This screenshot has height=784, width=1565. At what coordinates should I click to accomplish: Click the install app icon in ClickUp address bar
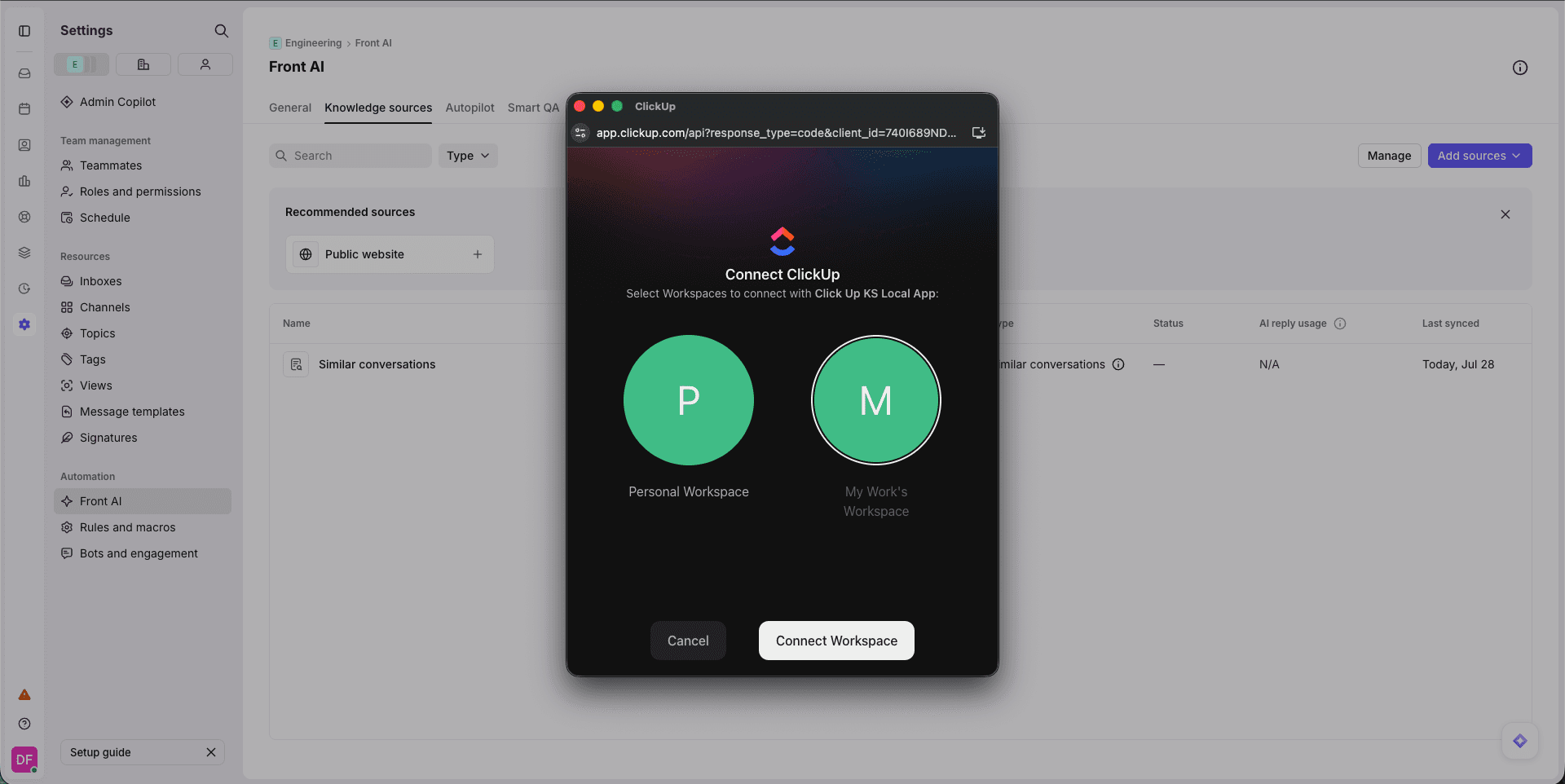coord(979,133)
